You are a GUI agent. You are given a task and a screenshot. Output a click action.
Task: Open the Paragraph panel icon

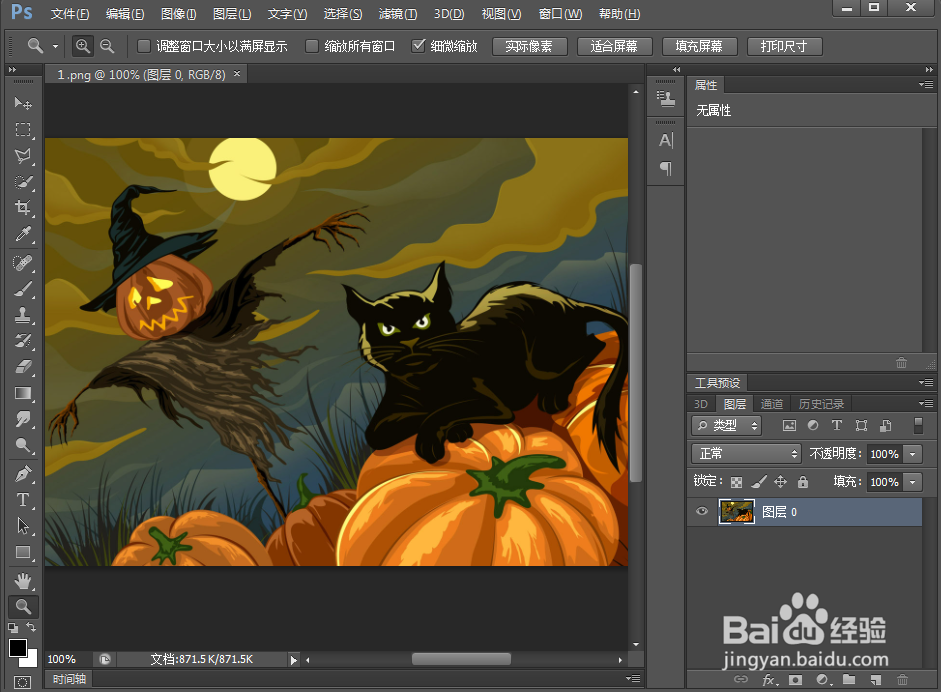point(666,168)
